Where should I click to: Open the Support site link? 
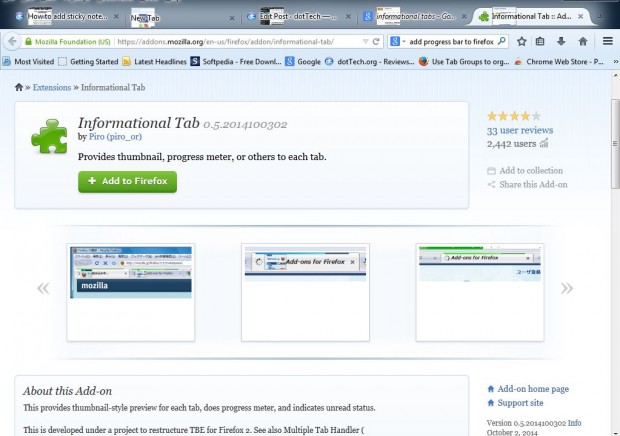(x=520, y=403)
